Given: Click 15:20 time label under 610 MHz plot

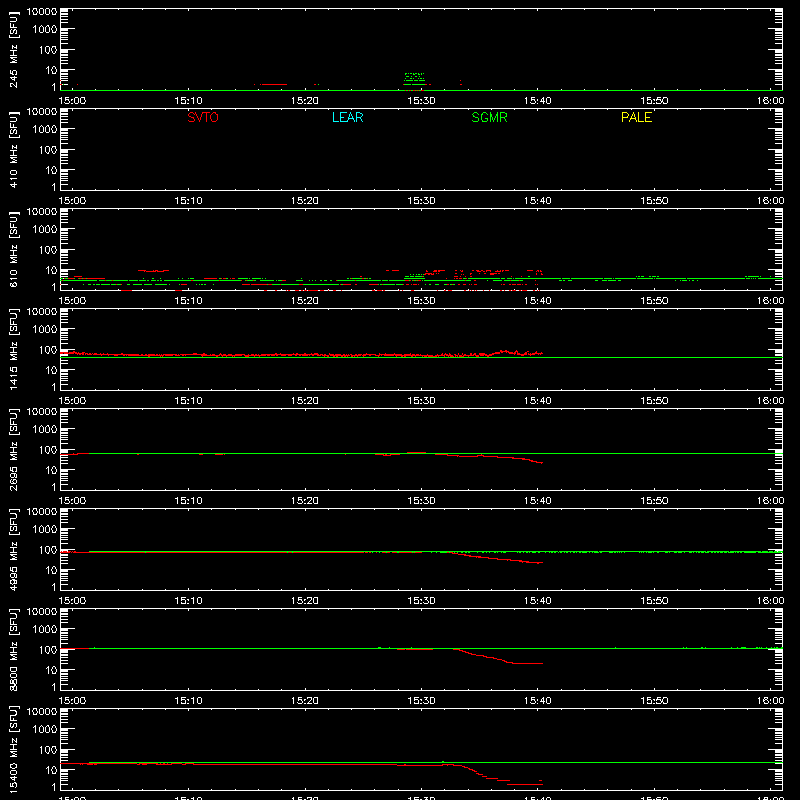Looking at the screenshot, I should (305, 301).
